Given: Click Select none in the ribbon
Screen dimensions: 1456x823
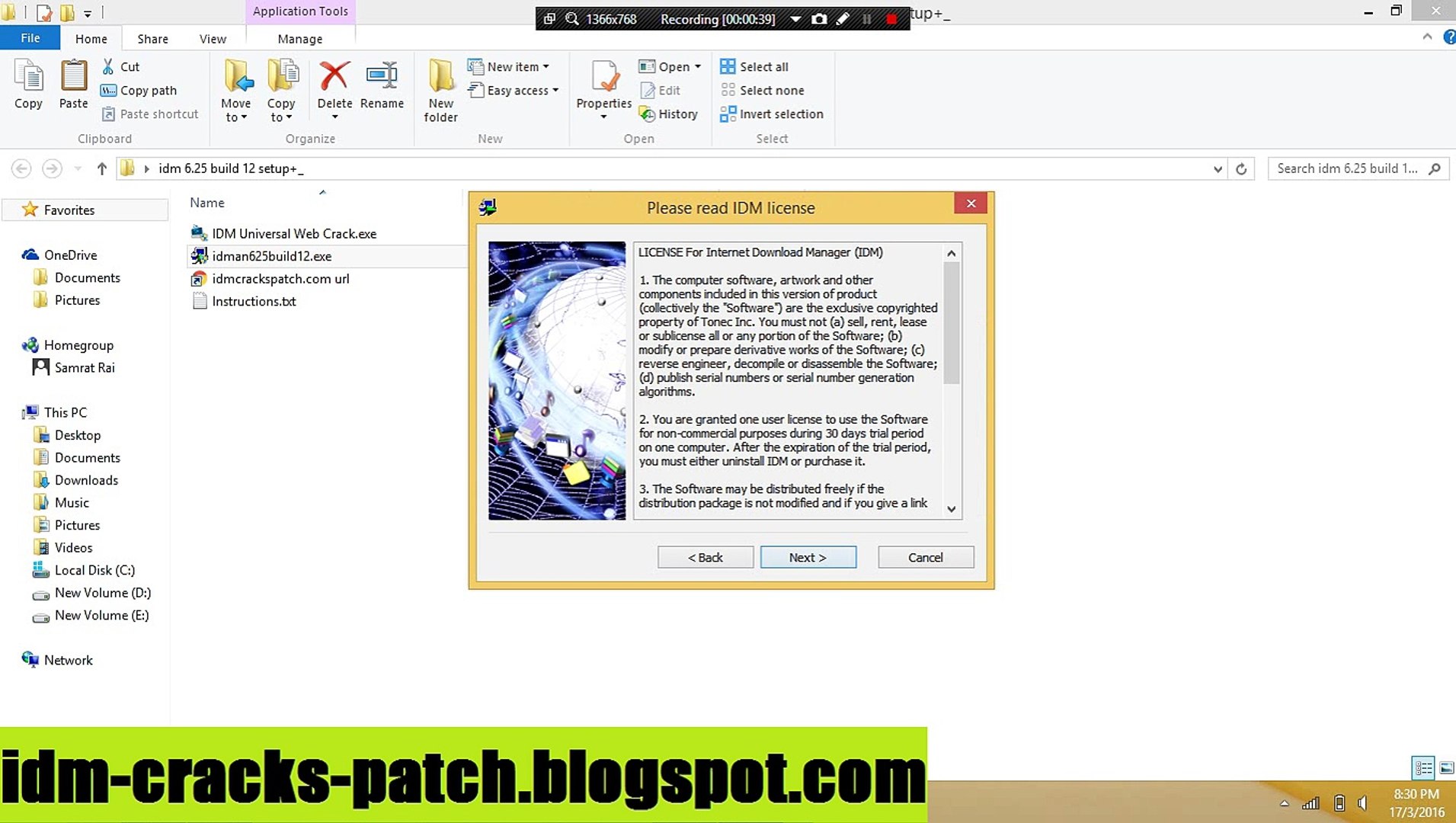Looking at the screenshot, I should pos(762,91).
